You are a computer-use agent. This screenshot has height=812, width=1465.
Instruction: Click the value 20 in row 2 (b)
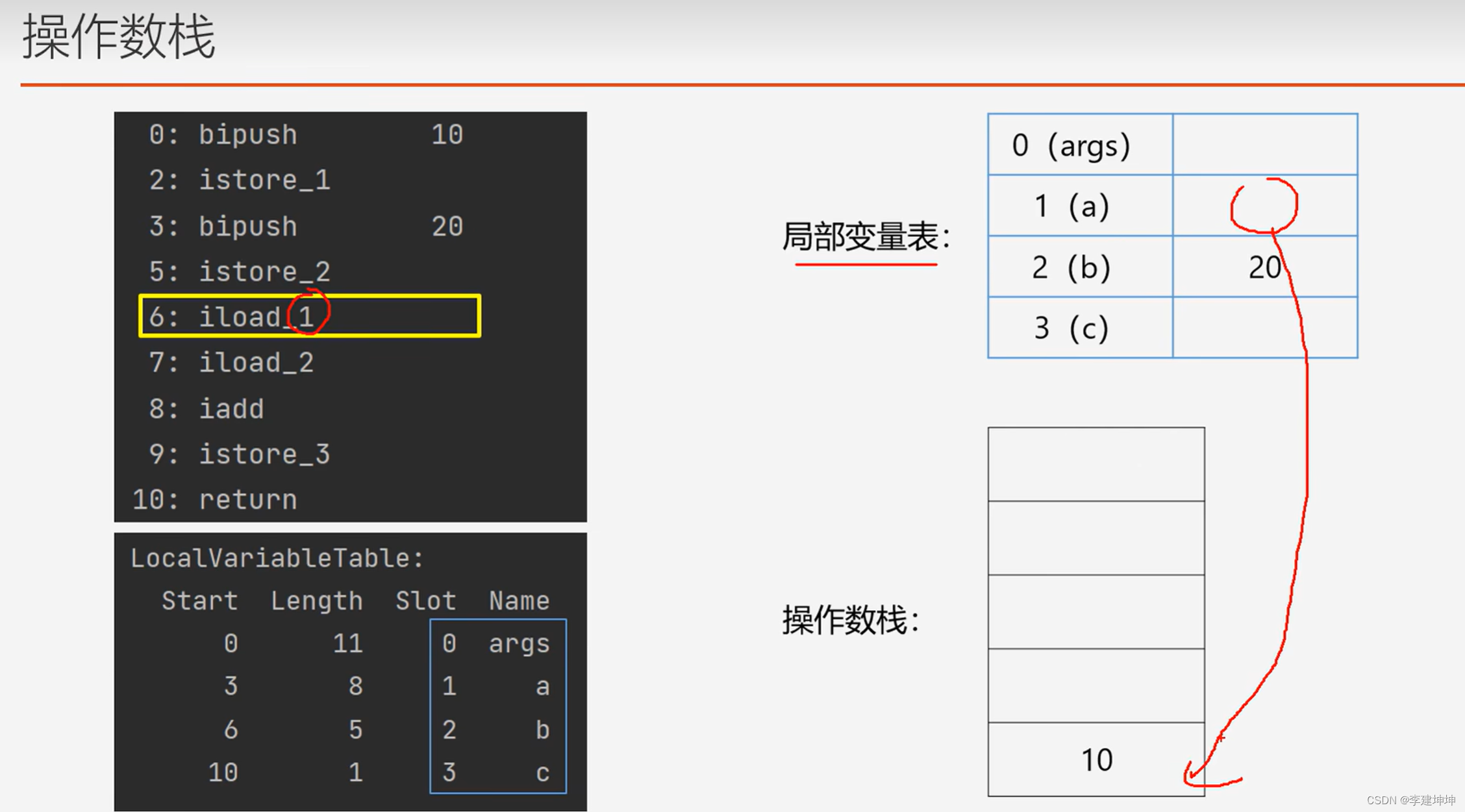point(1264,267)
